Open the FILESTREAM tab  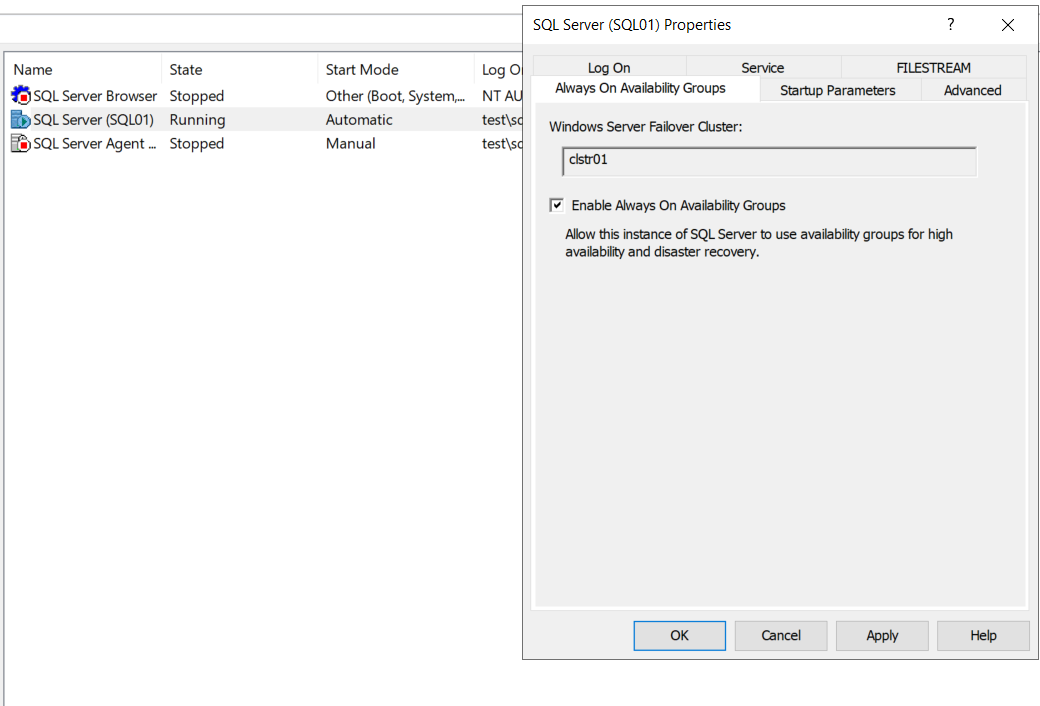(x=933, y=68)
